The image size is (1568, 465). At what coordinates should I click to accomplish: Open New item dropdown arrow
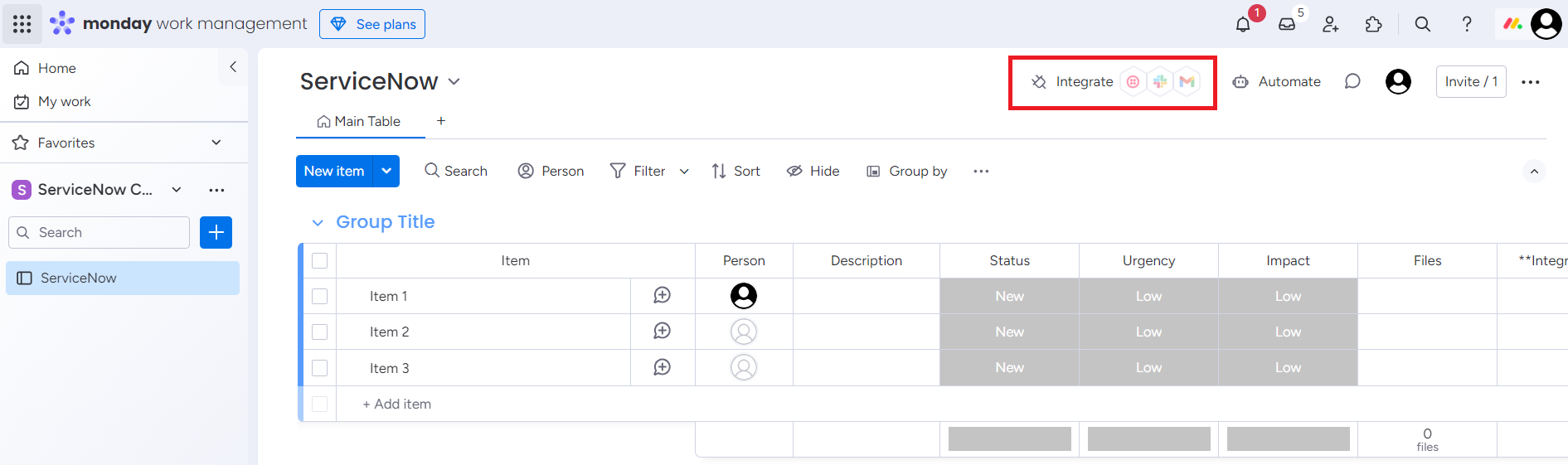386,171
